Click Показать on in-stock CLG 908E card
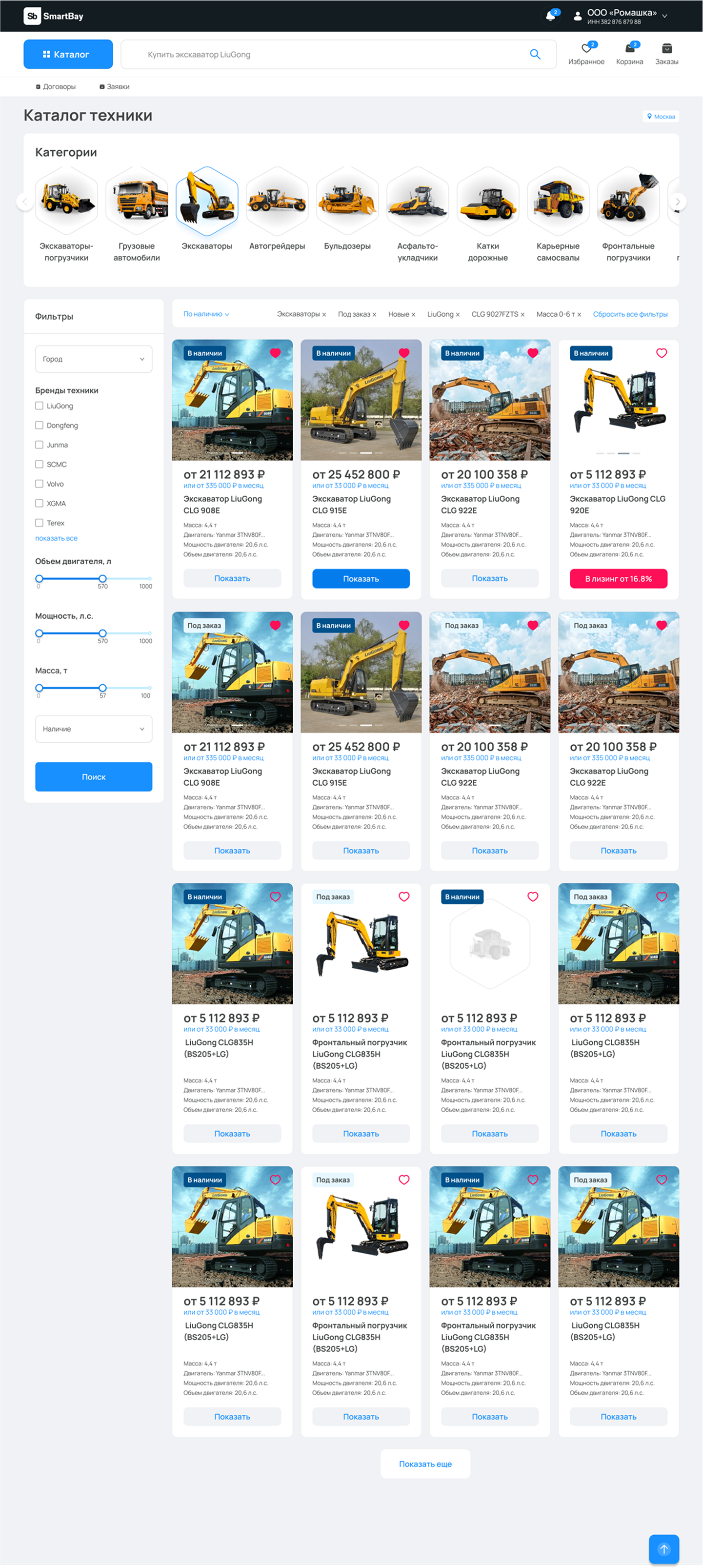 (x=233, y=578)
